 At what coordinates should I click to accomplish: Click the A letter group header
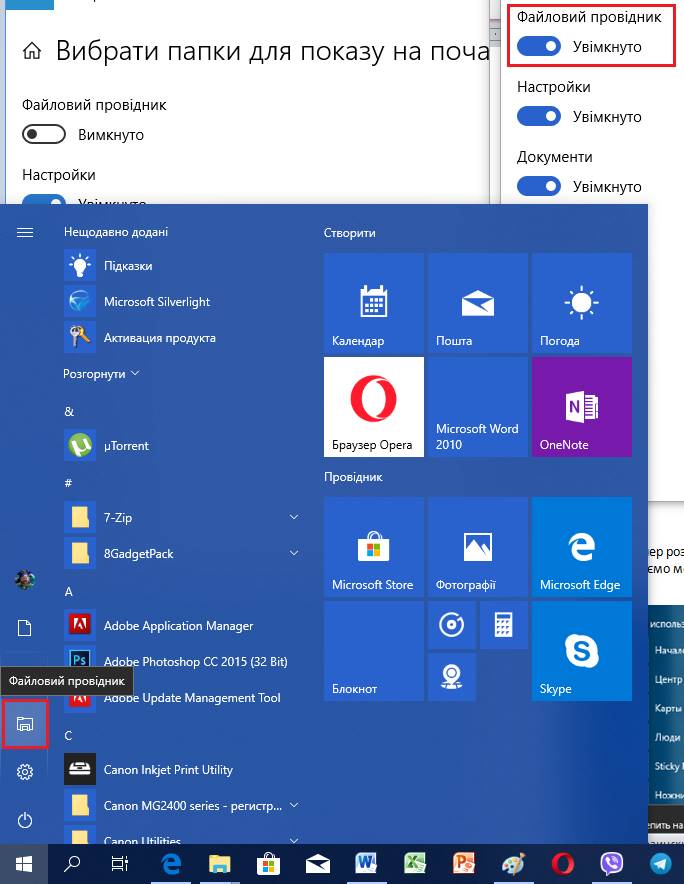(x=69, y=591)
